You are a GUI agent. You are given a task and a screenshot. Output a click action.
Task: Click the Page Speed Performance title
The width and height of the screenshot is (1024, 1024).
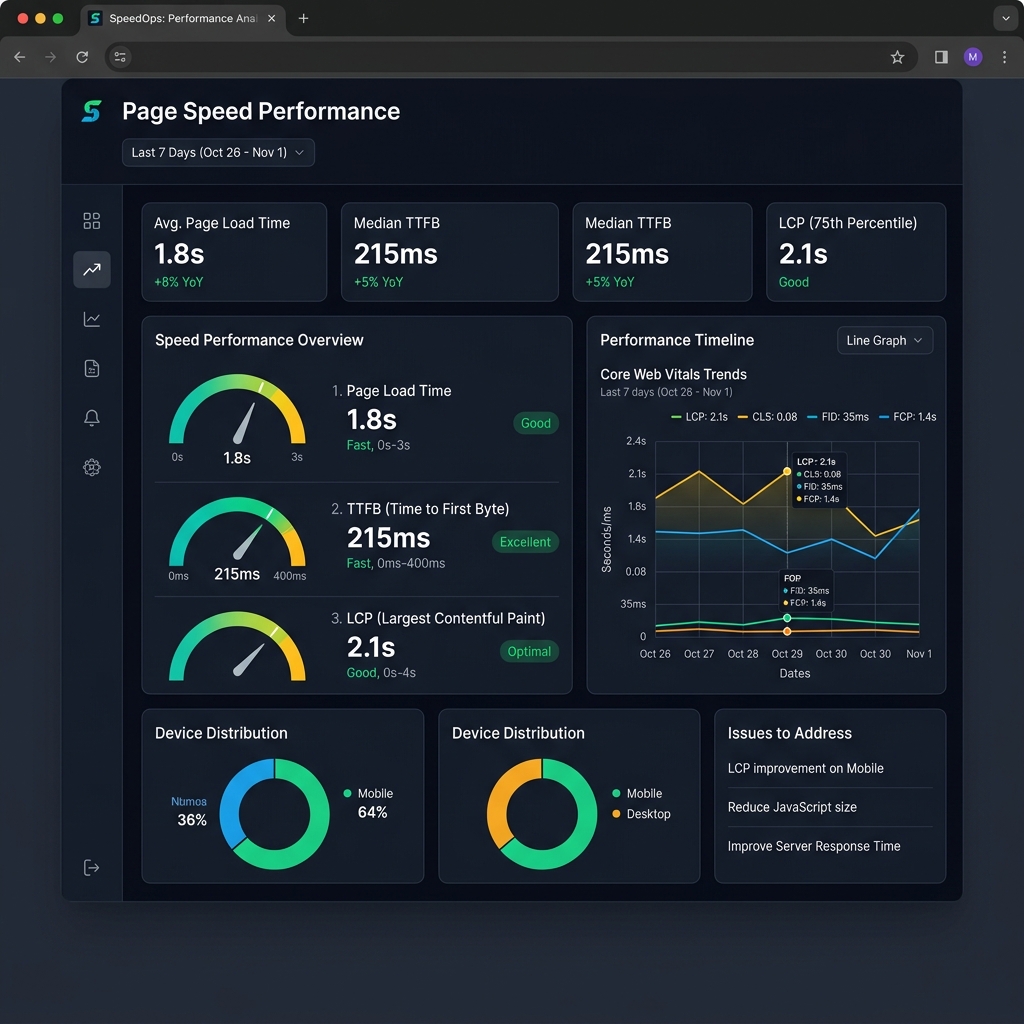point(261,111)
